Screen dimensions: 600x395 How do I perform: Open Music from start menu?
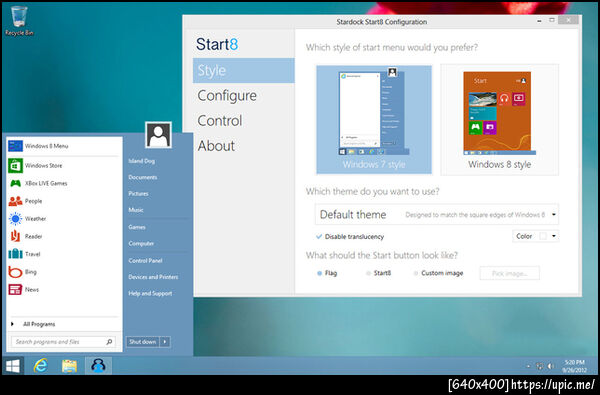point(136,210)
